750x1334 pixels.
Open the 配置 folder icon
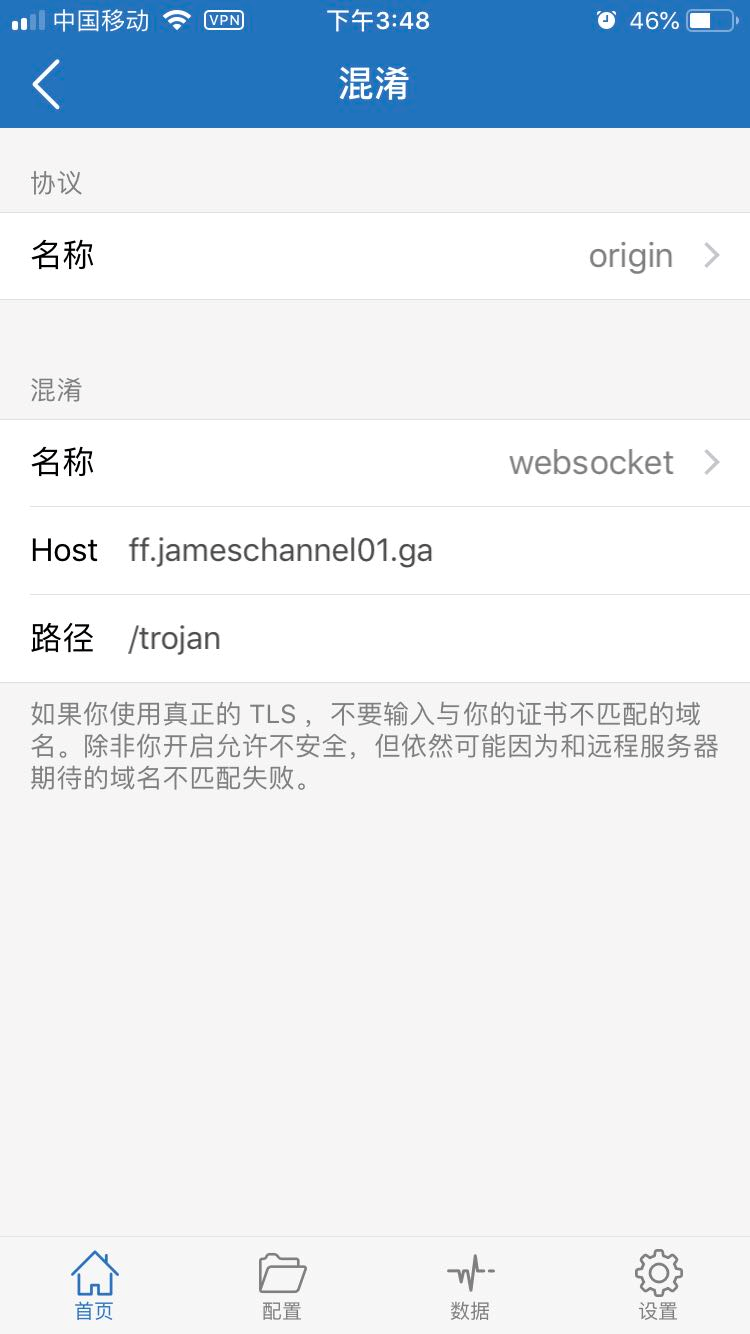(282, 1273)
